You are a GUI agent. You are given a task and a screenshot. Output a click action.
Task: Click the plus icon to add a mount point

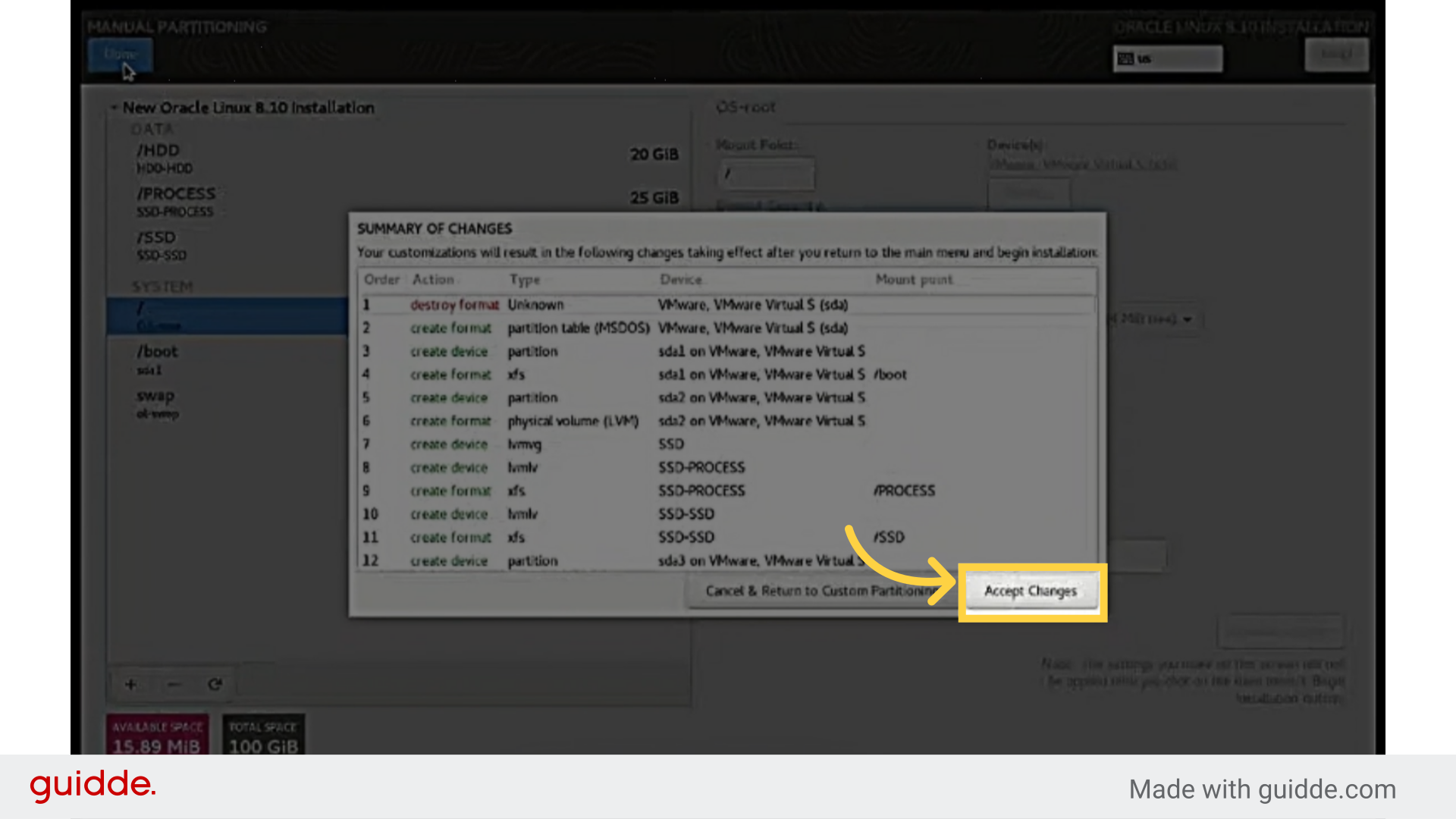[x=130, y=684]
